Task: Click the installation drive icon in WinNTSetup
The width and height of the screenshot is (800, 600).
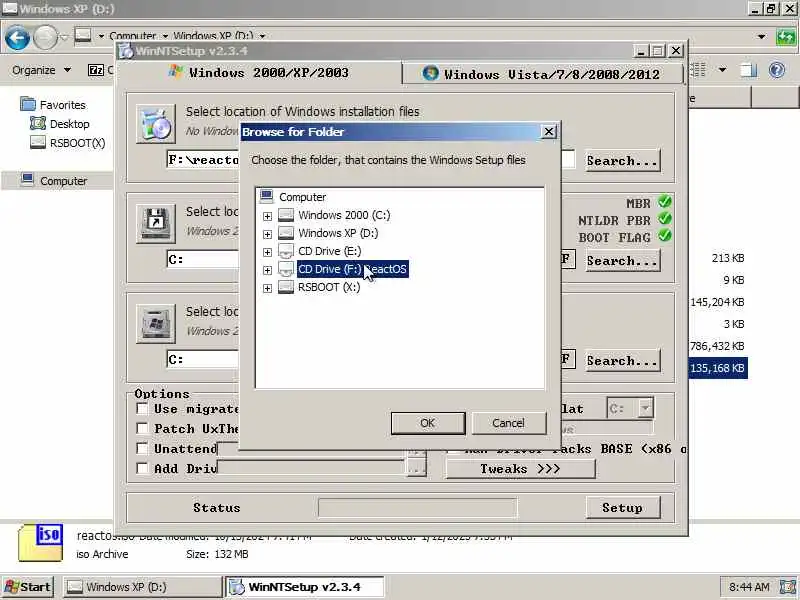Action: (156, 323)
